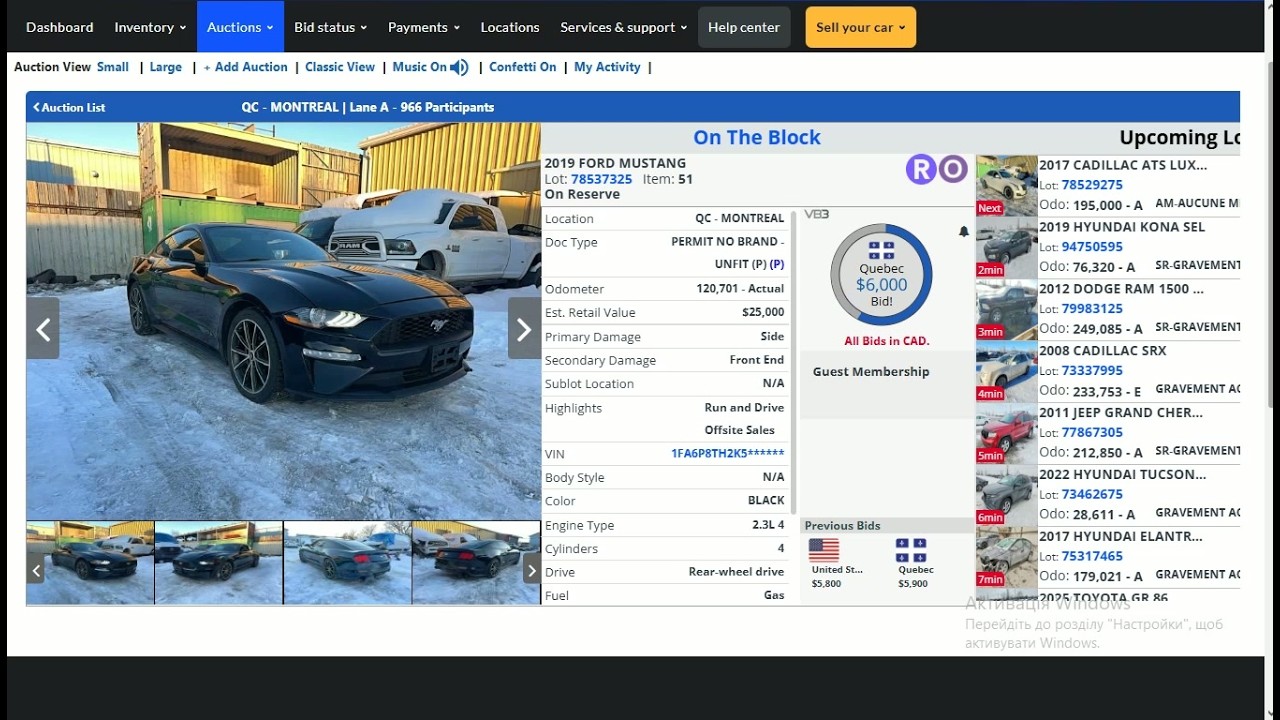Click the main Mustang photo
The image size is (1280, 720).
point(283,321)
